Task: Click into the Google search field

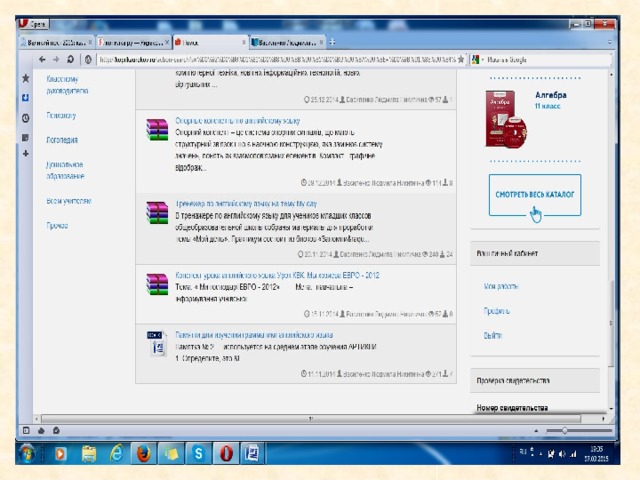Action: (547, 60)
